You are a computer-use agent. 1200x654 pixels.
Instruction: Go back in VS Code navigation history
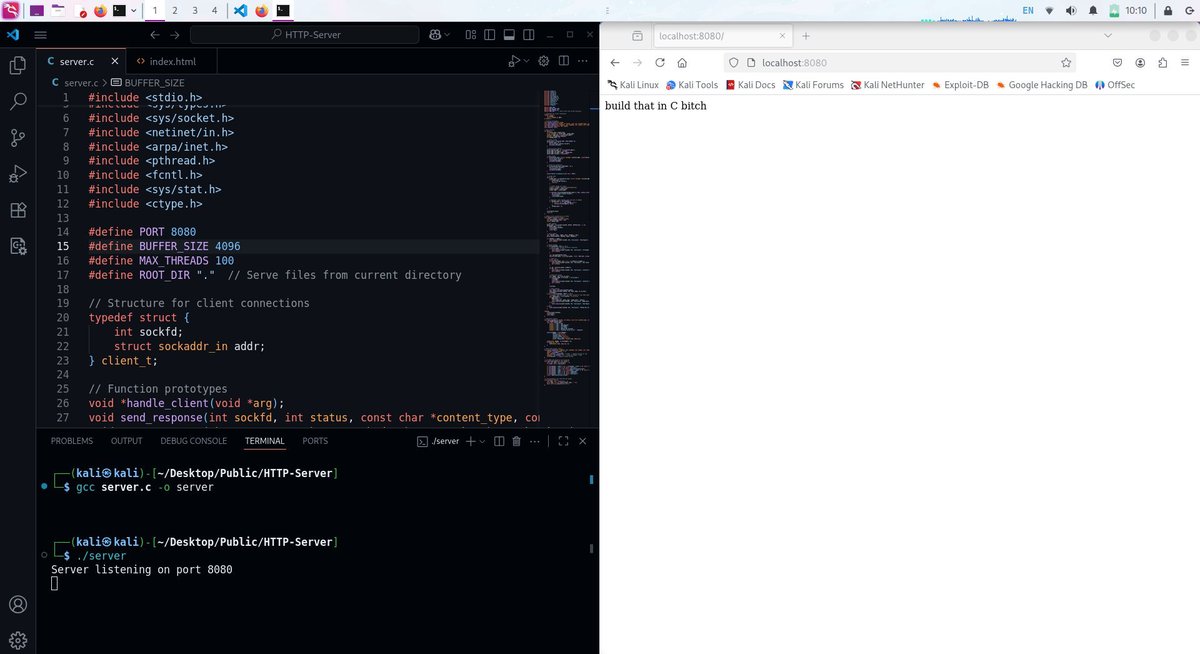(155, 34)
